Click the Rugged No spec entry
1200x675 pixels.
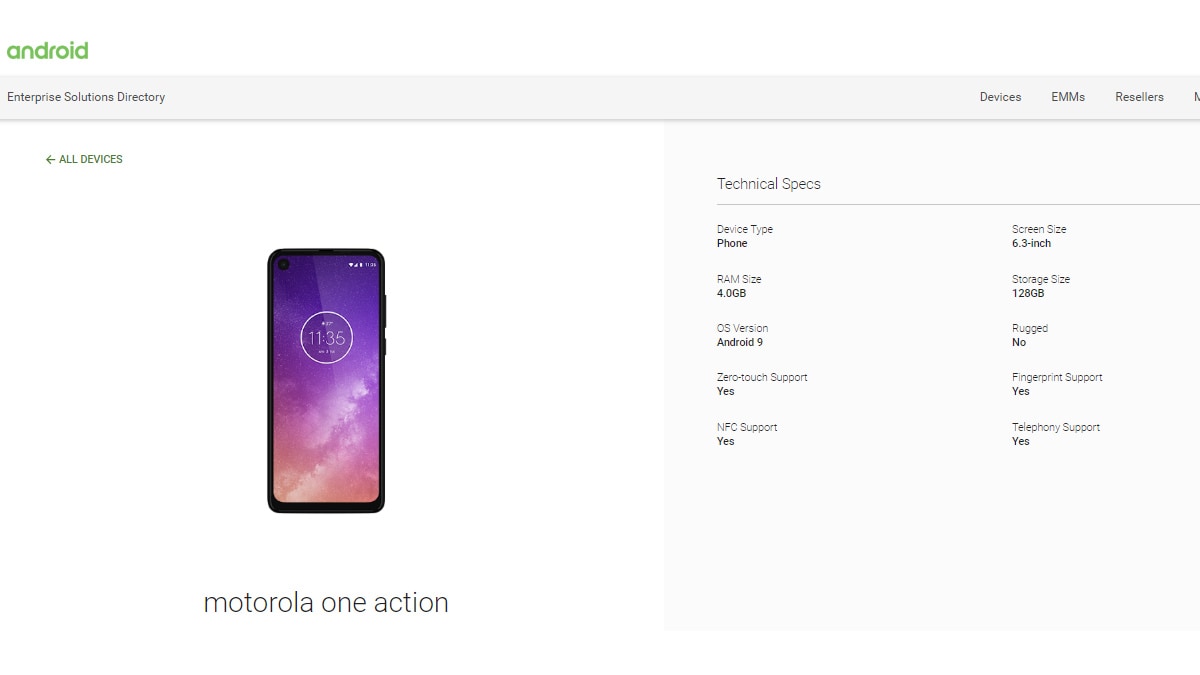tap(1022, 335)
